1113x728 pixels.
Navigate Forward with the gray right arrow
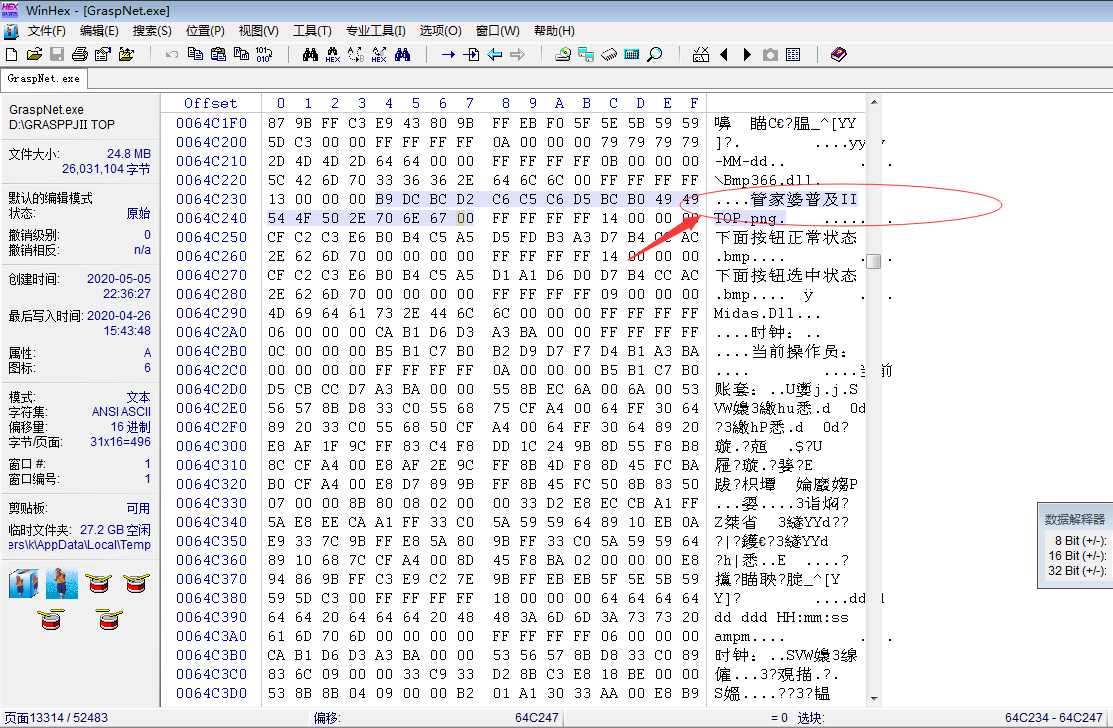click(517, 55)
